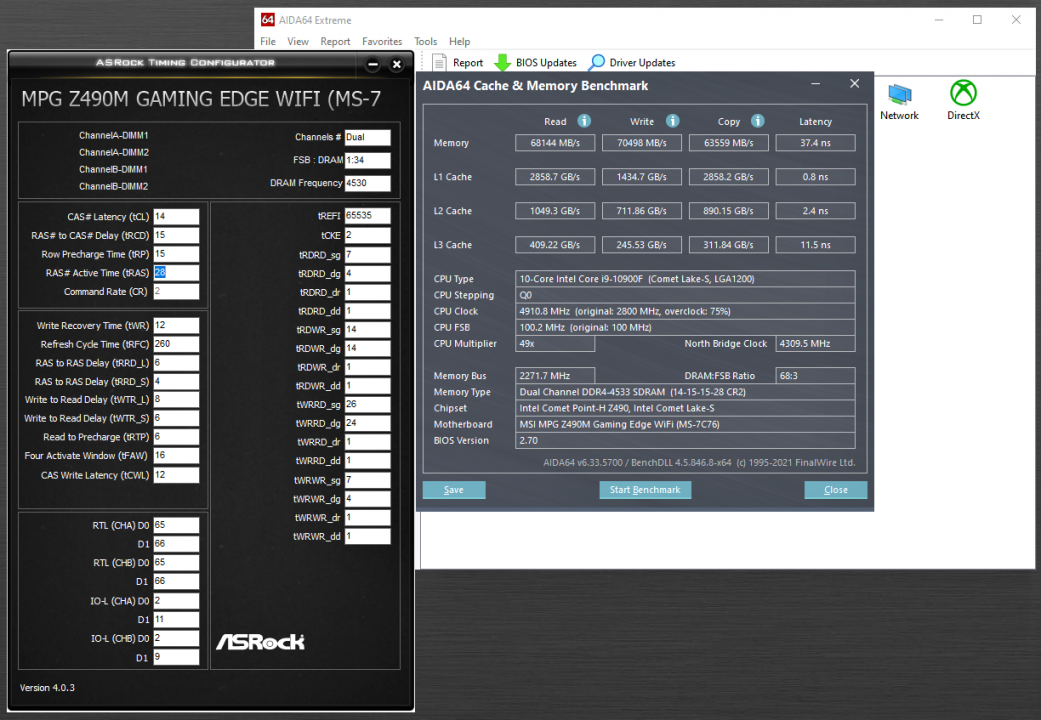The height and width of the screenshot is (720, 1041).
Task: Select the tRDRD_sg value field
Action: pos(367,254)
